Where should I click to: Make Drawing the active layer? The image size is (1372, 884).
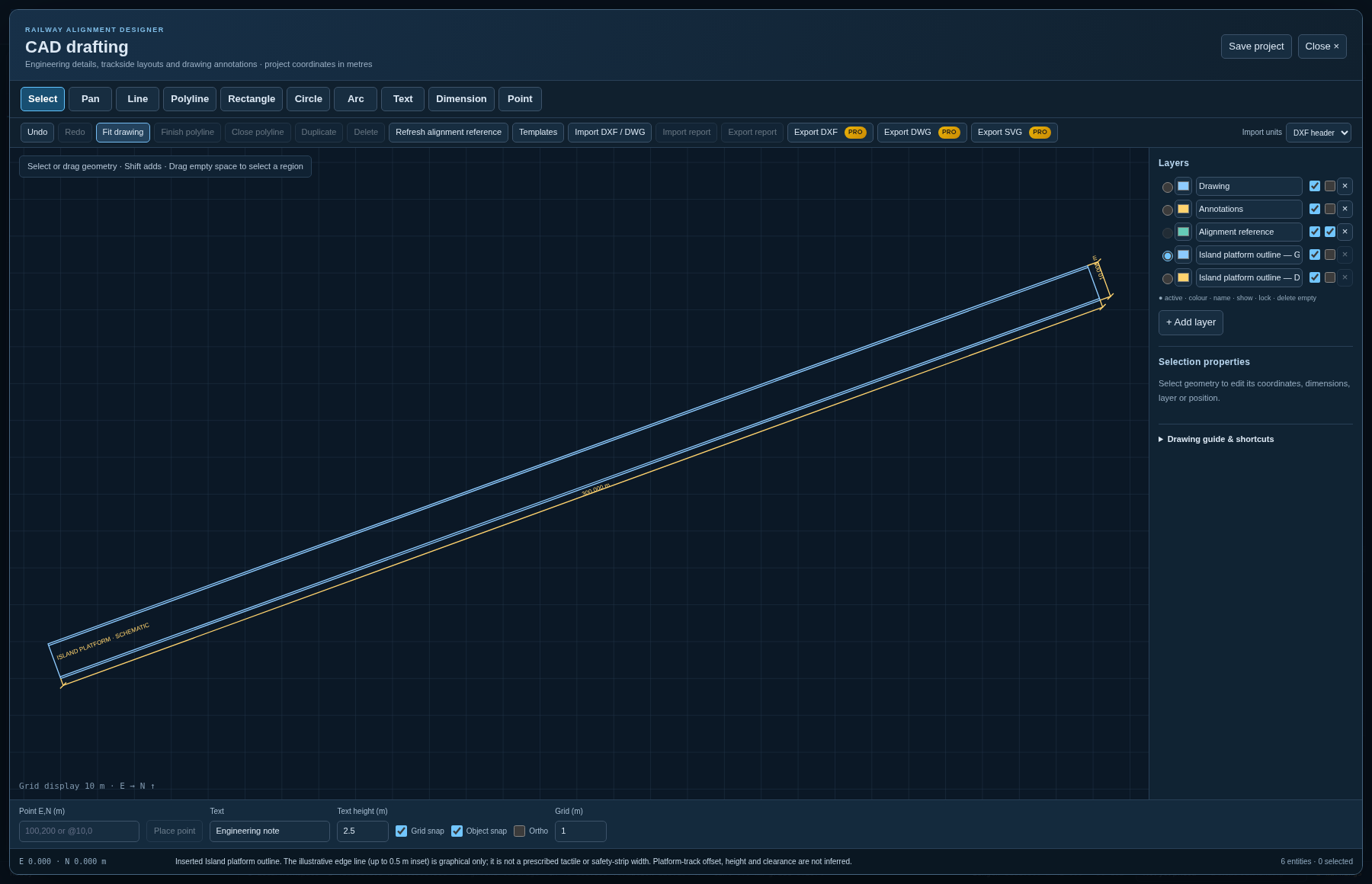1168,187
